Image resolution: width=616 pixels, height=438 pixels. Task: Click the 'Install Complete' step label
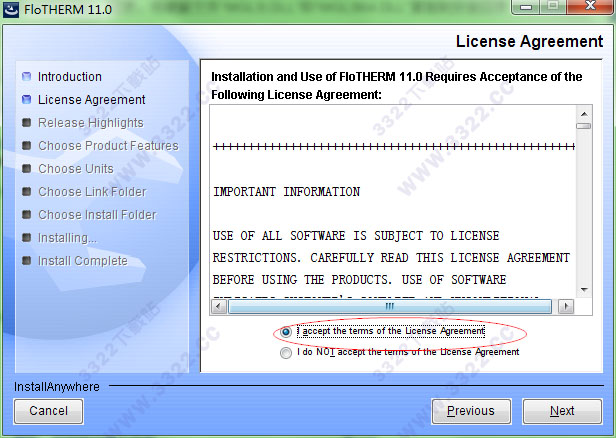pyautogui.click(x=83, y=261)
